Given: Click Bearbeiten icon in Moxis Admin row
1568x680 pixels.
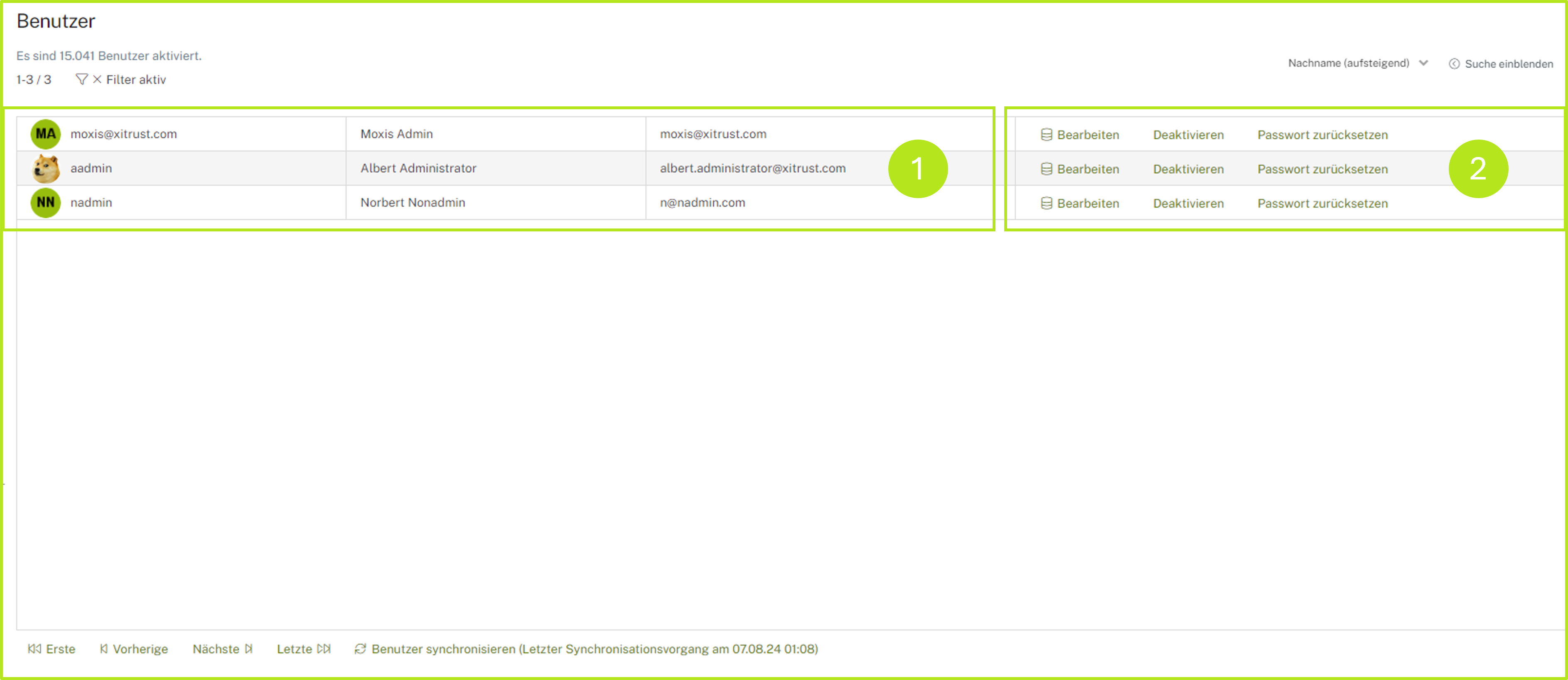Looking at the screenshot, I should [x=1046, y=135].
